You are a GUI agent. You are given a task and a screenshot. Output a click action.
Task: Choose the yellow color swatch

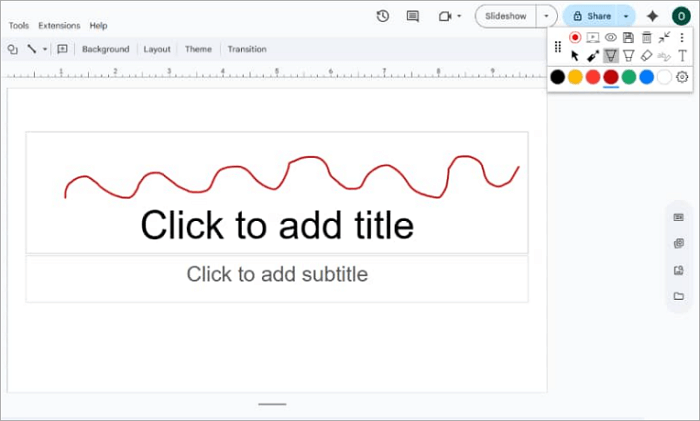click(x=575, y=77)
